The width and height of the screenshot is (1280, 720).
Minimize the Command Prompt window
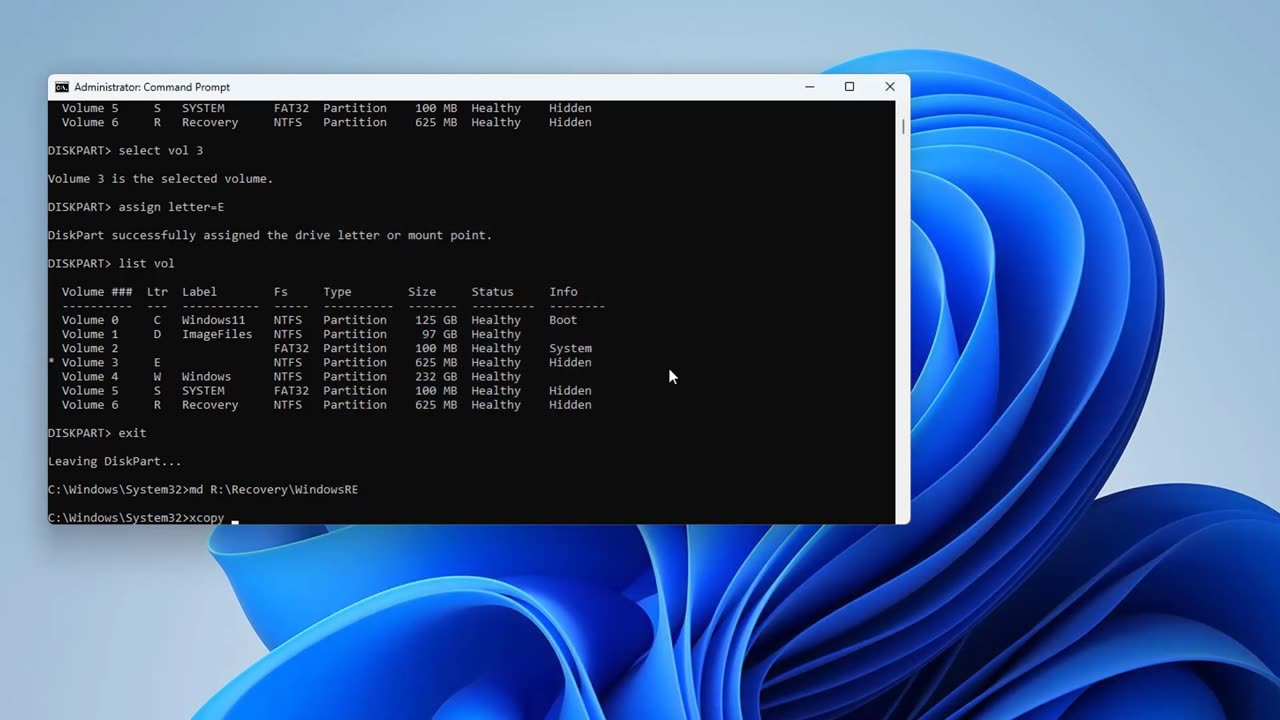pos(809,87)
